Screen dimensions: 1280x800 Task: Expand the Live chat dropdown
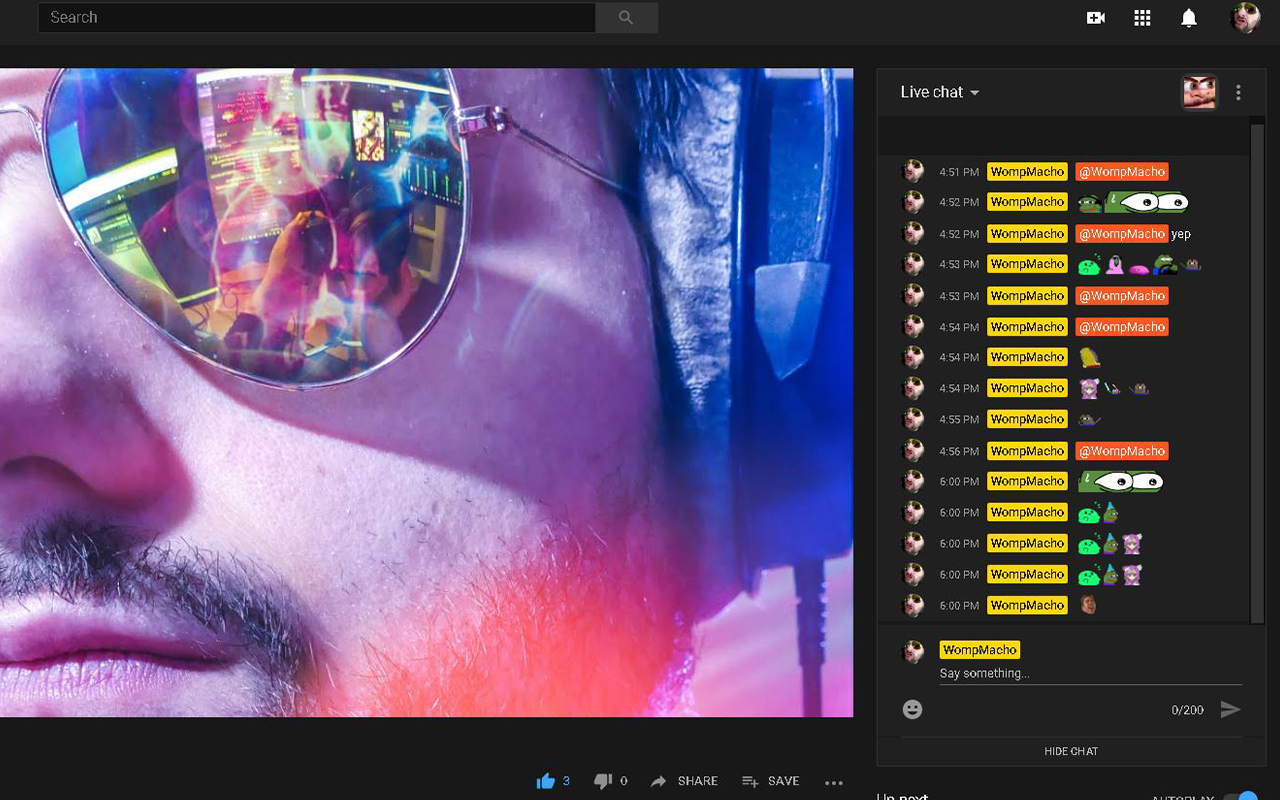coord(940,92)
